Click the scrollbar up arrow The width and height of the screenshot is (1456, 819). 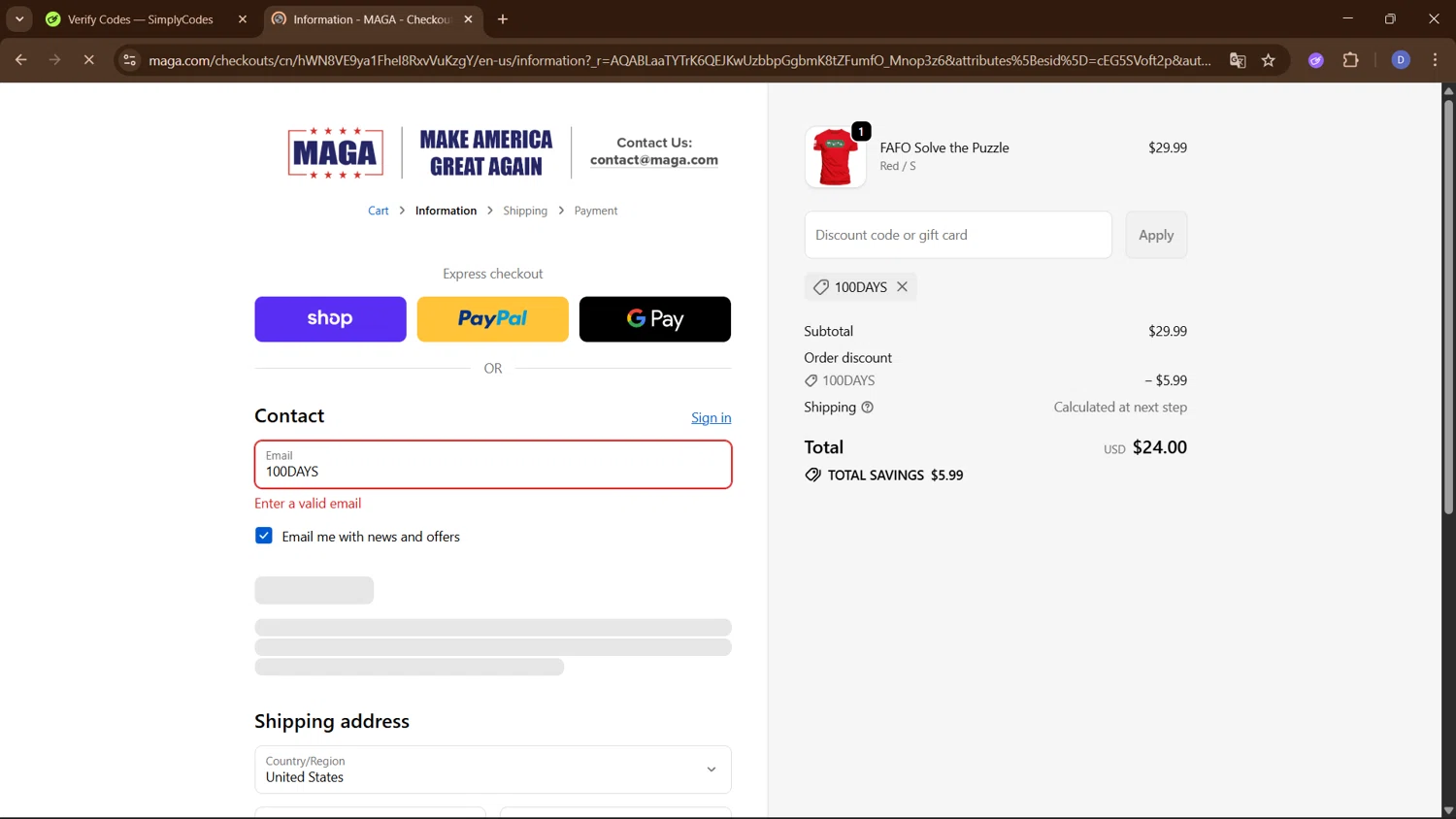[1448, 90]
